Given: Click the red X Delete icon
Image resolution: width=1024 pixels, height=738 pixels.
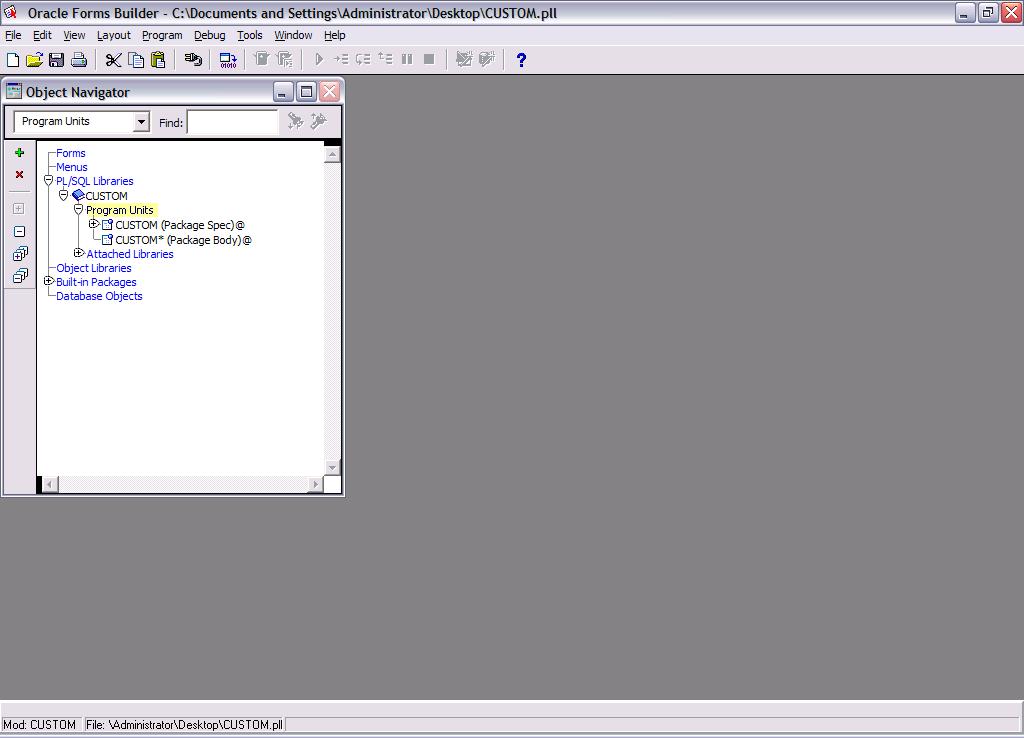Looking at the screenshot, I should click(20, 174).
